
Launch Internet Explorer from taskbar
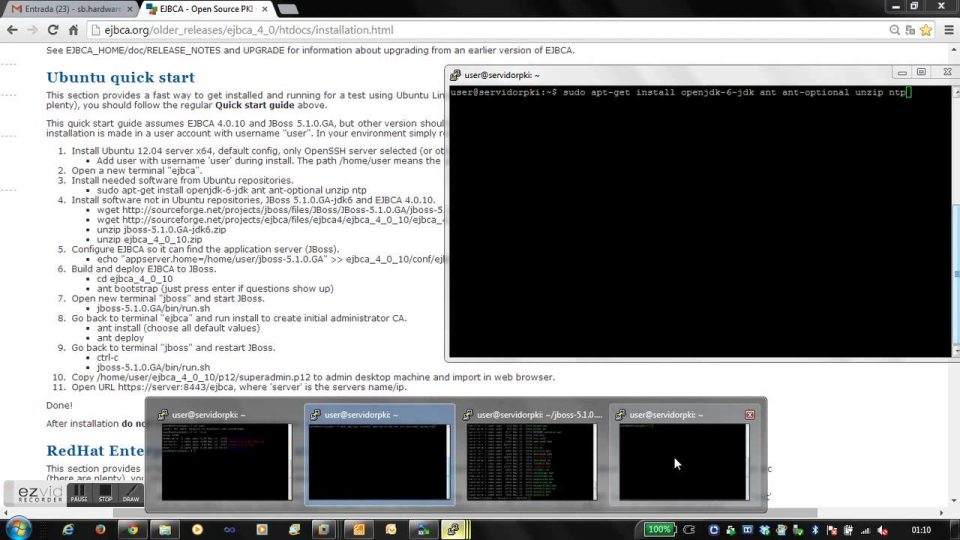67,530
